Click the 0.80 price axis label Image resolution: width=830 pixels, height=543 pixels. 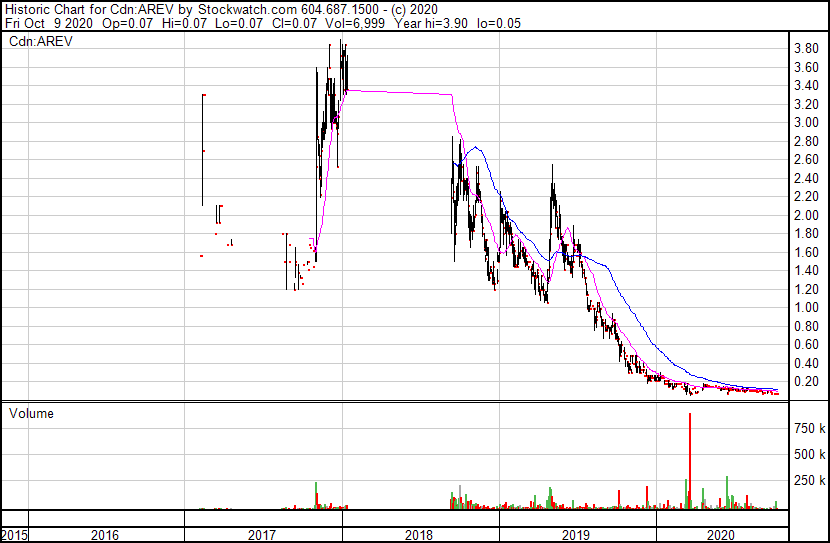(x=806, y=327)
